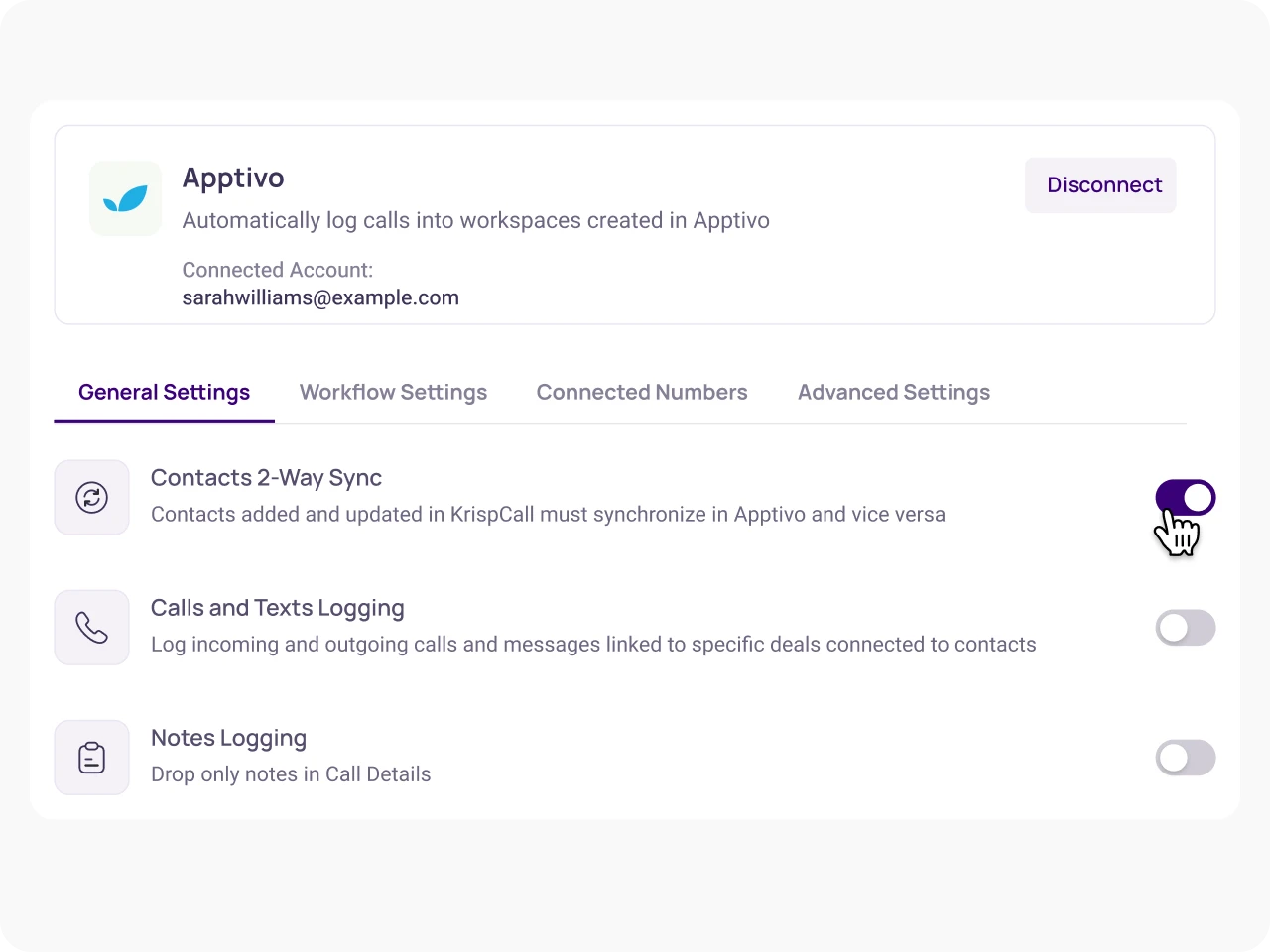
Task: Go to the Advanced Settings tab
Action: 894,393
